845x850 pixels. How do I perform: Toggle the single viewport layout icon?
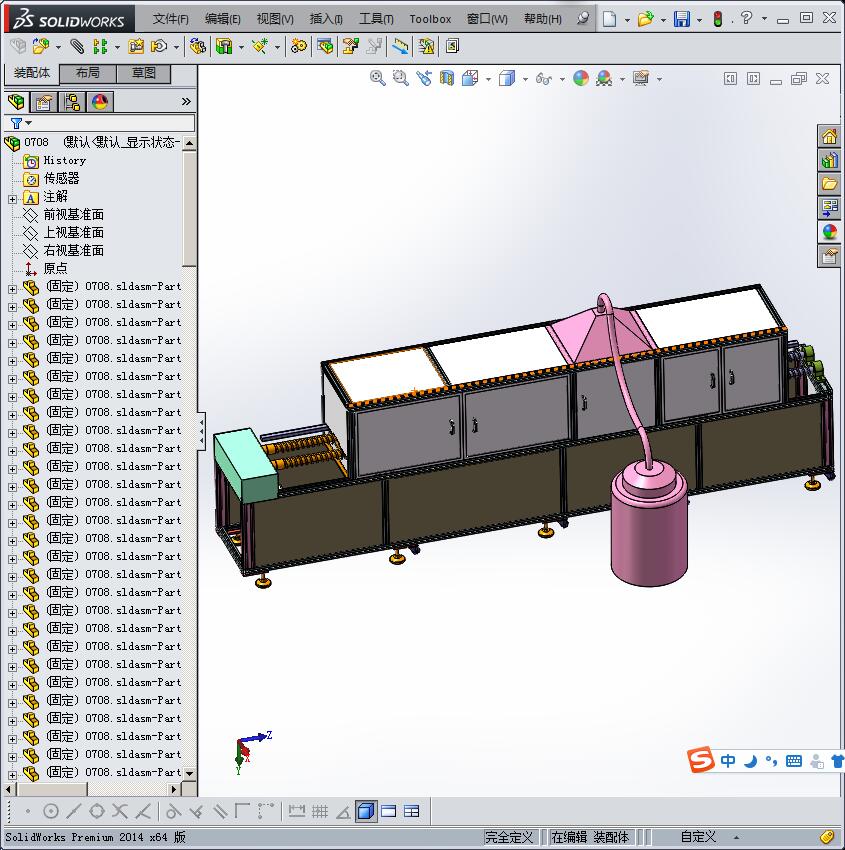point(389,811)
